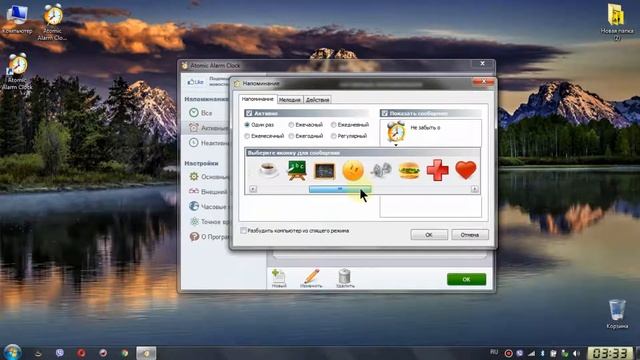Click the Windows Start orb

point(12,352)
